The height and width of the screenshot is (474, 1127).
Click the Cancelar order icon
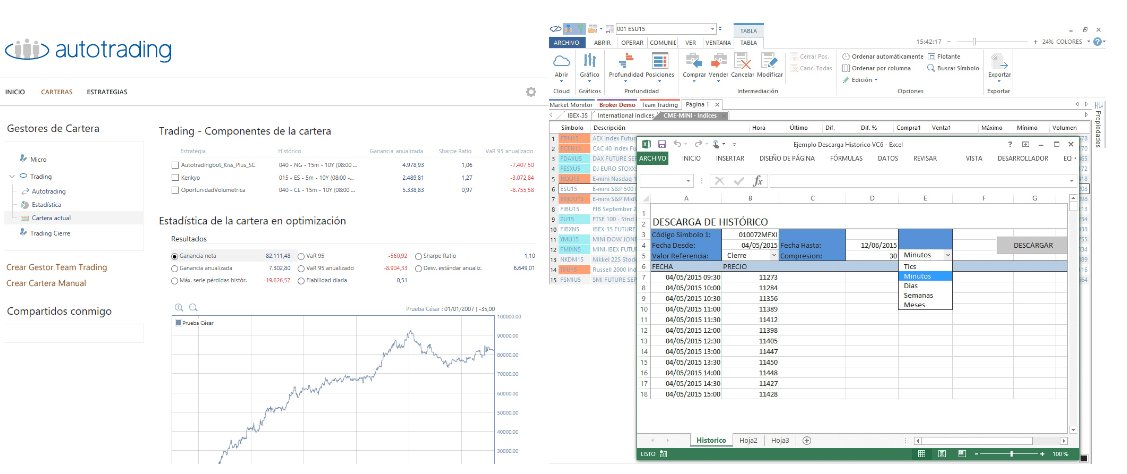[x=742, y=62]
